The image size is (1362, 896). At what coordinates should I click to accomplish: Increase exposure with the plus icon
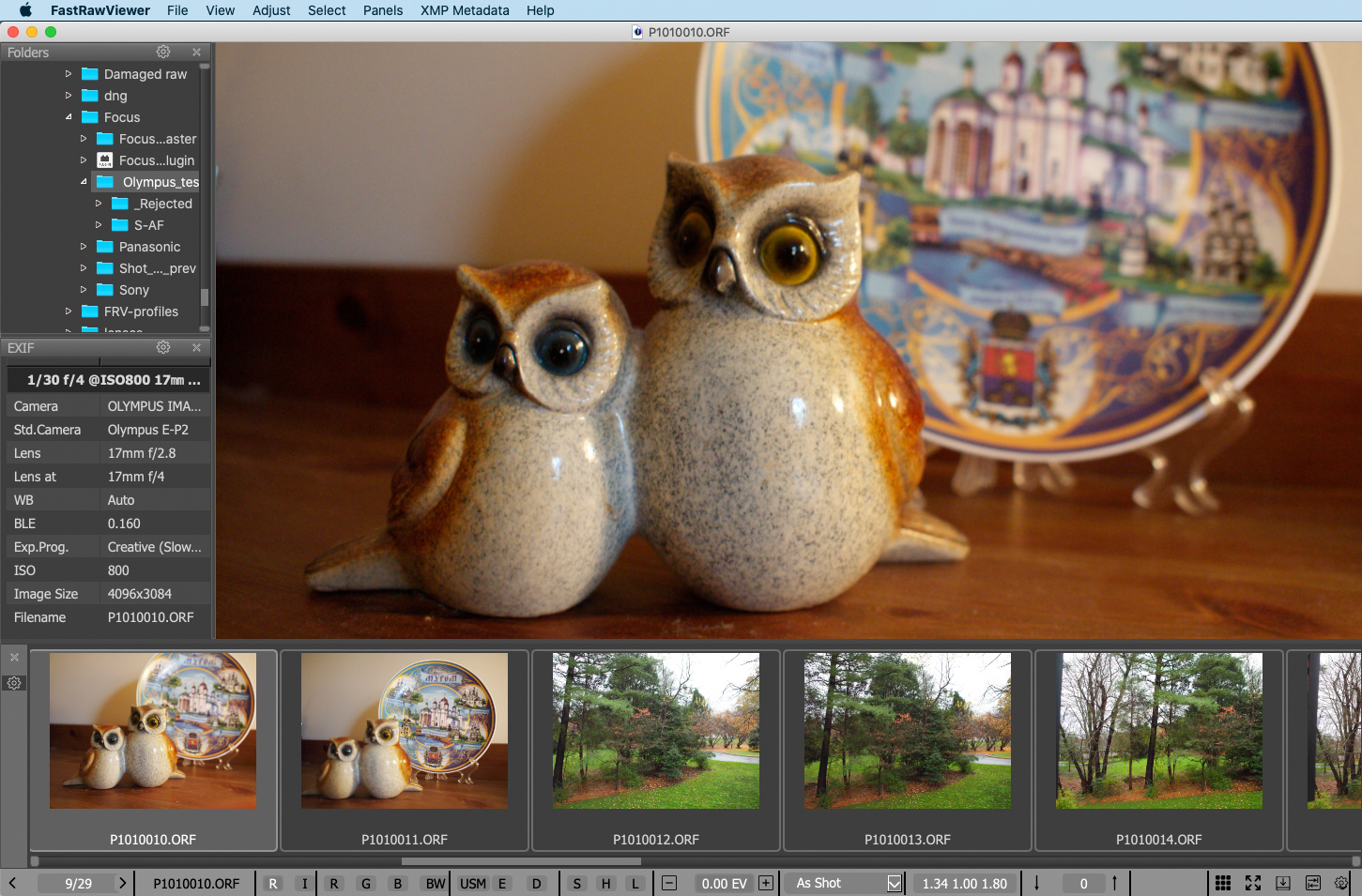click(x=766, y=883)
